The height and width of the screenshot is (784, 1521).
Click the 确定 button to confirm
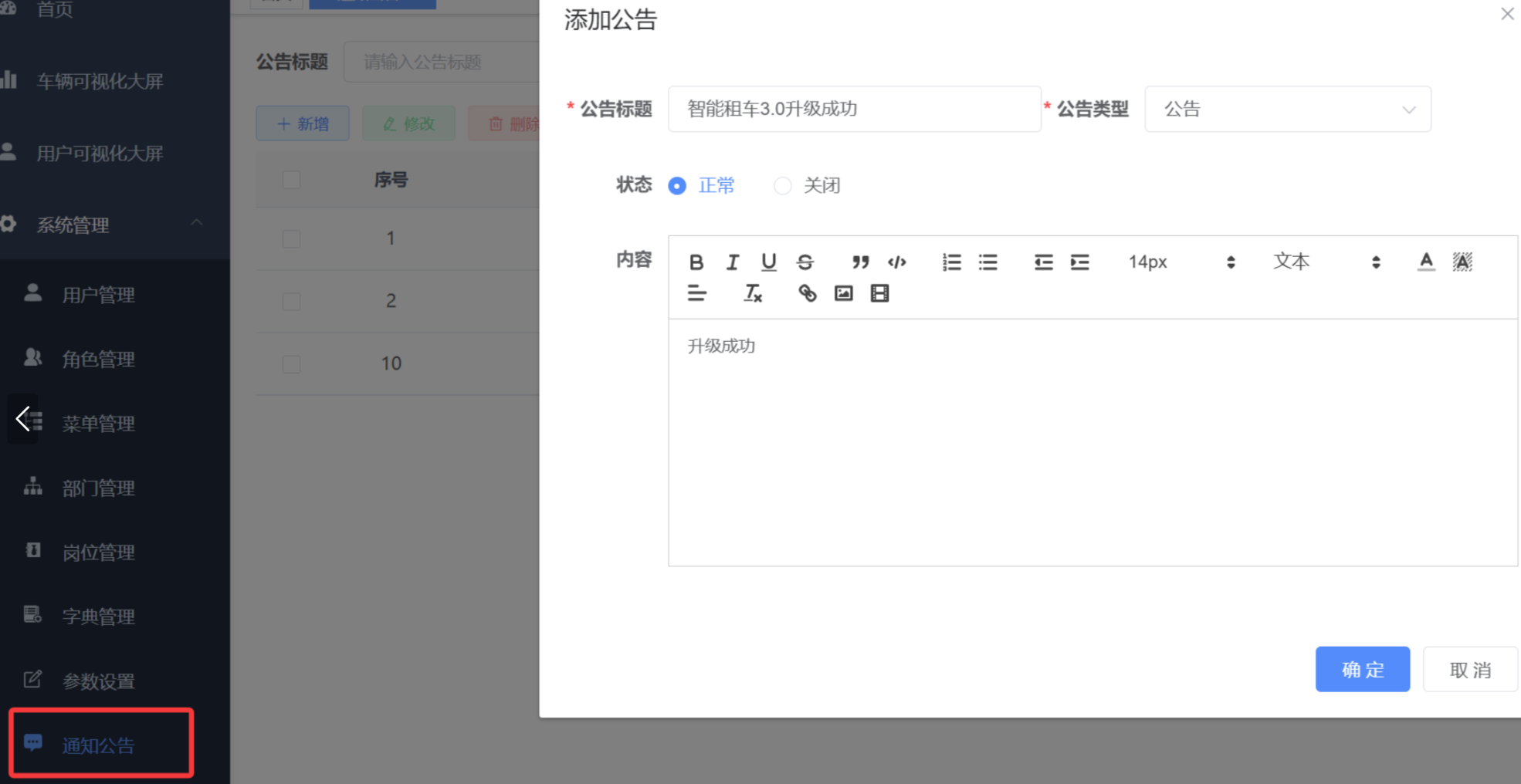[x=1362, y=669]
